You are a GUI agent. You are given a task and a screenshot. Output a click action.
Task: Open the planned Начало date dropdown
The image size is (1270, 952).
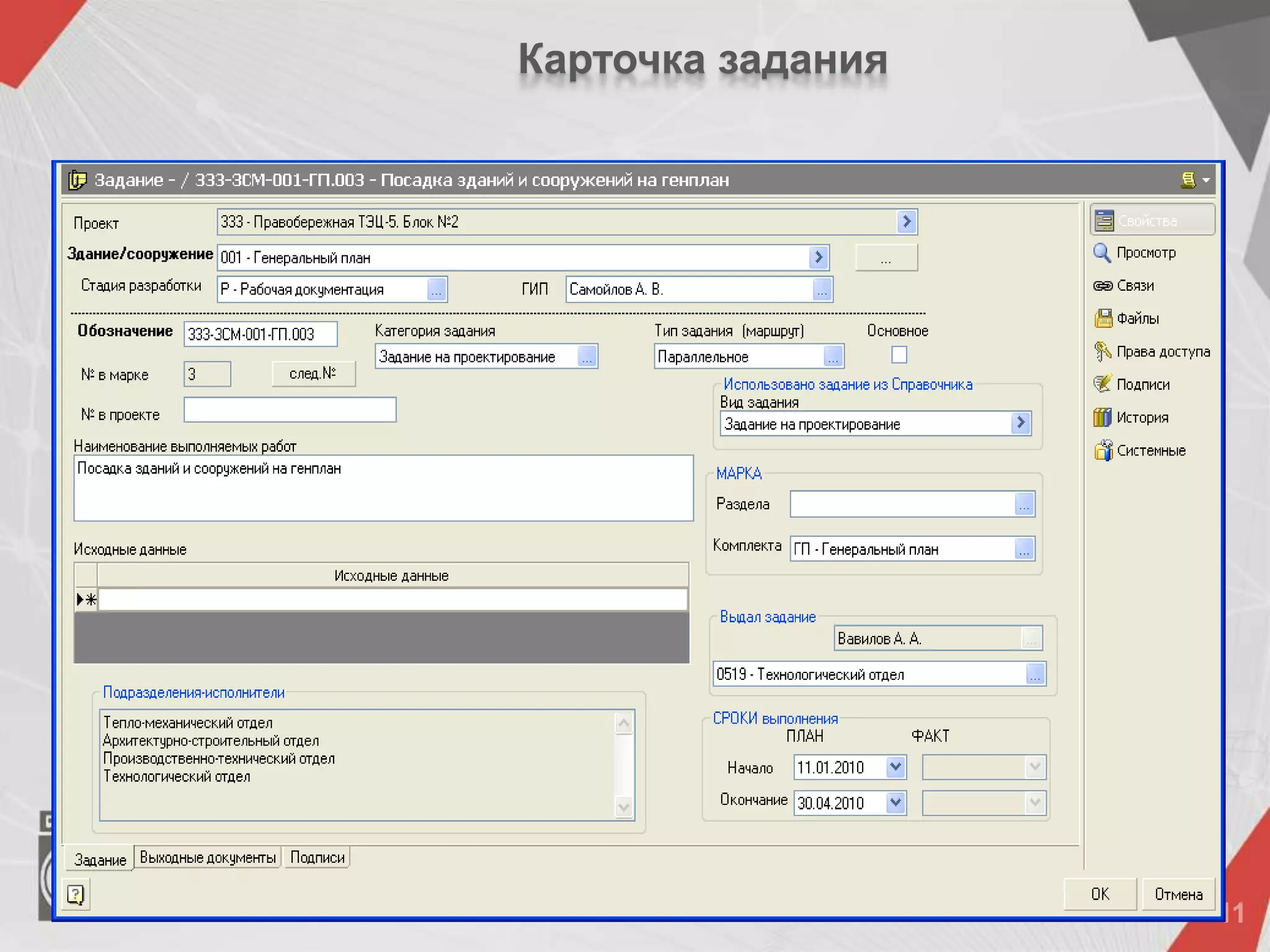coord(895,767)
